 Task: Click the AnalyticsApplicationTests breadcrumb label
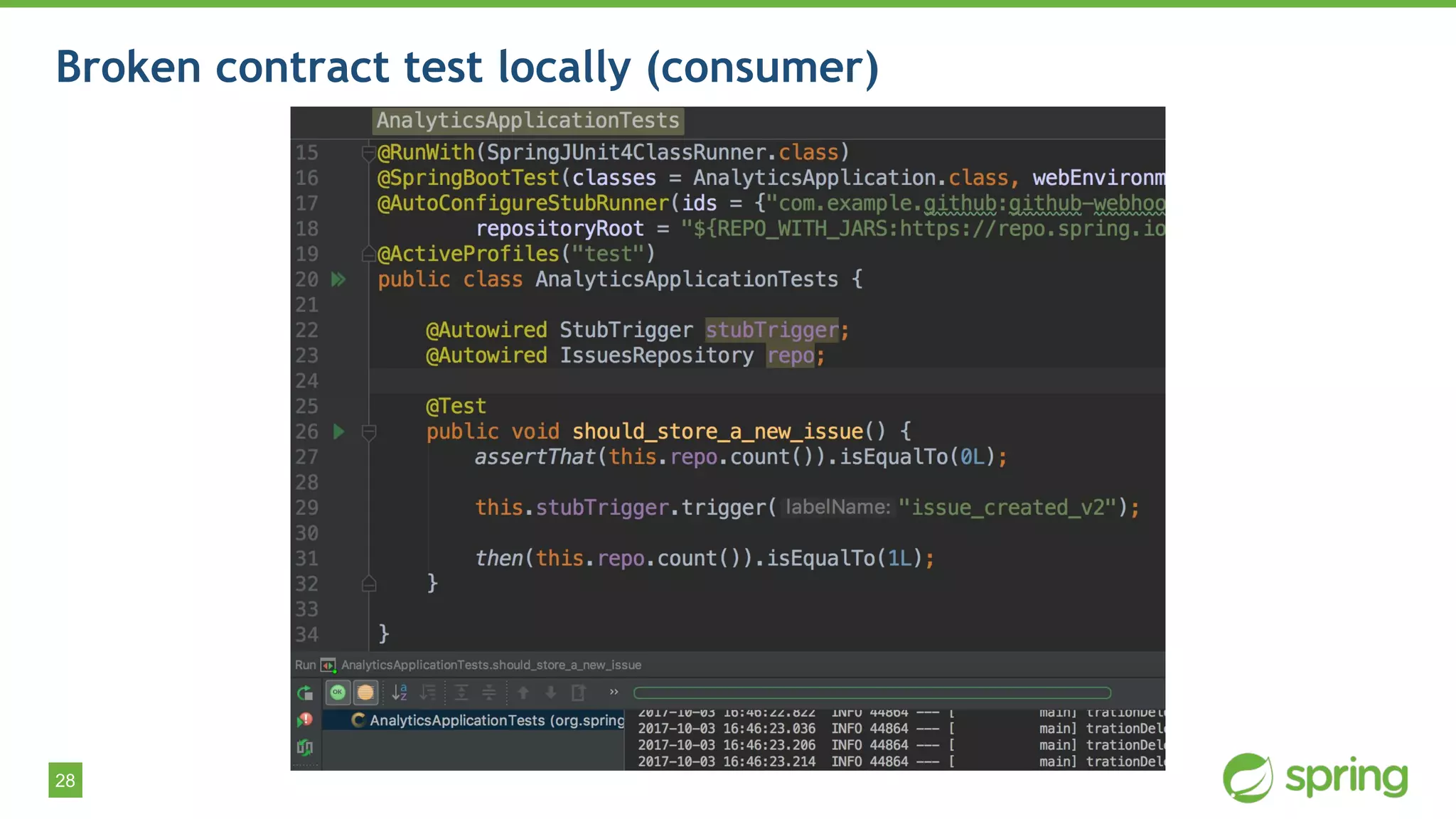click(x=528, y=121)
